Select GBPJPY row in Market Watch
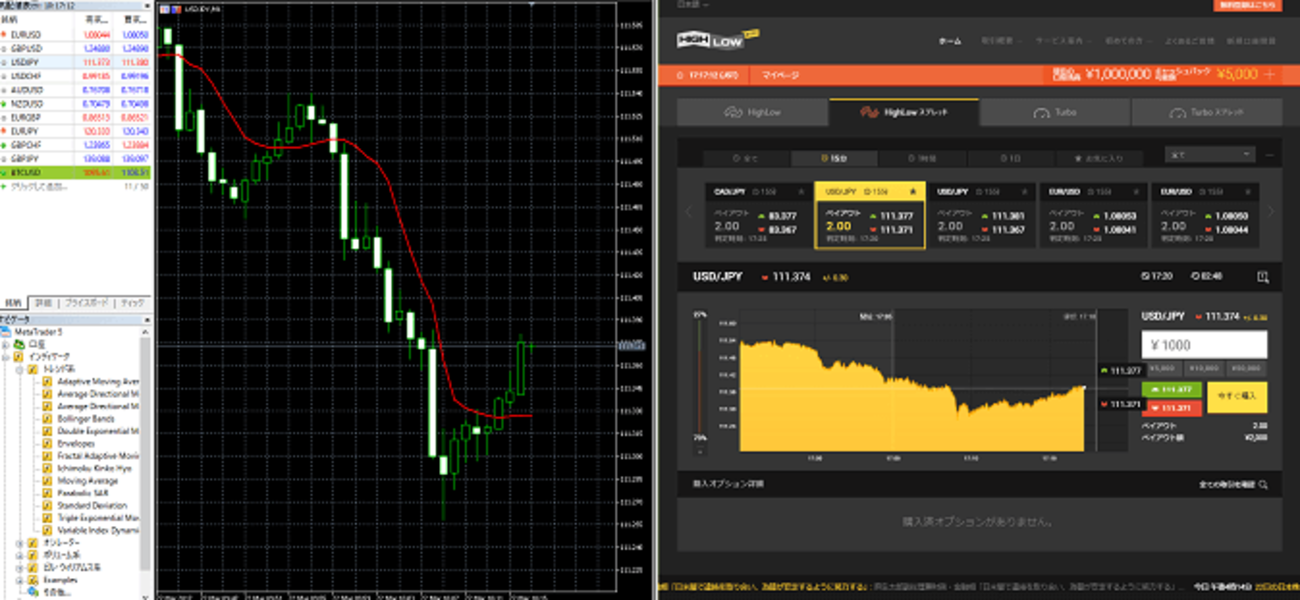The height and width of the screenshot is (600, 1300). [x=76, y=158]
